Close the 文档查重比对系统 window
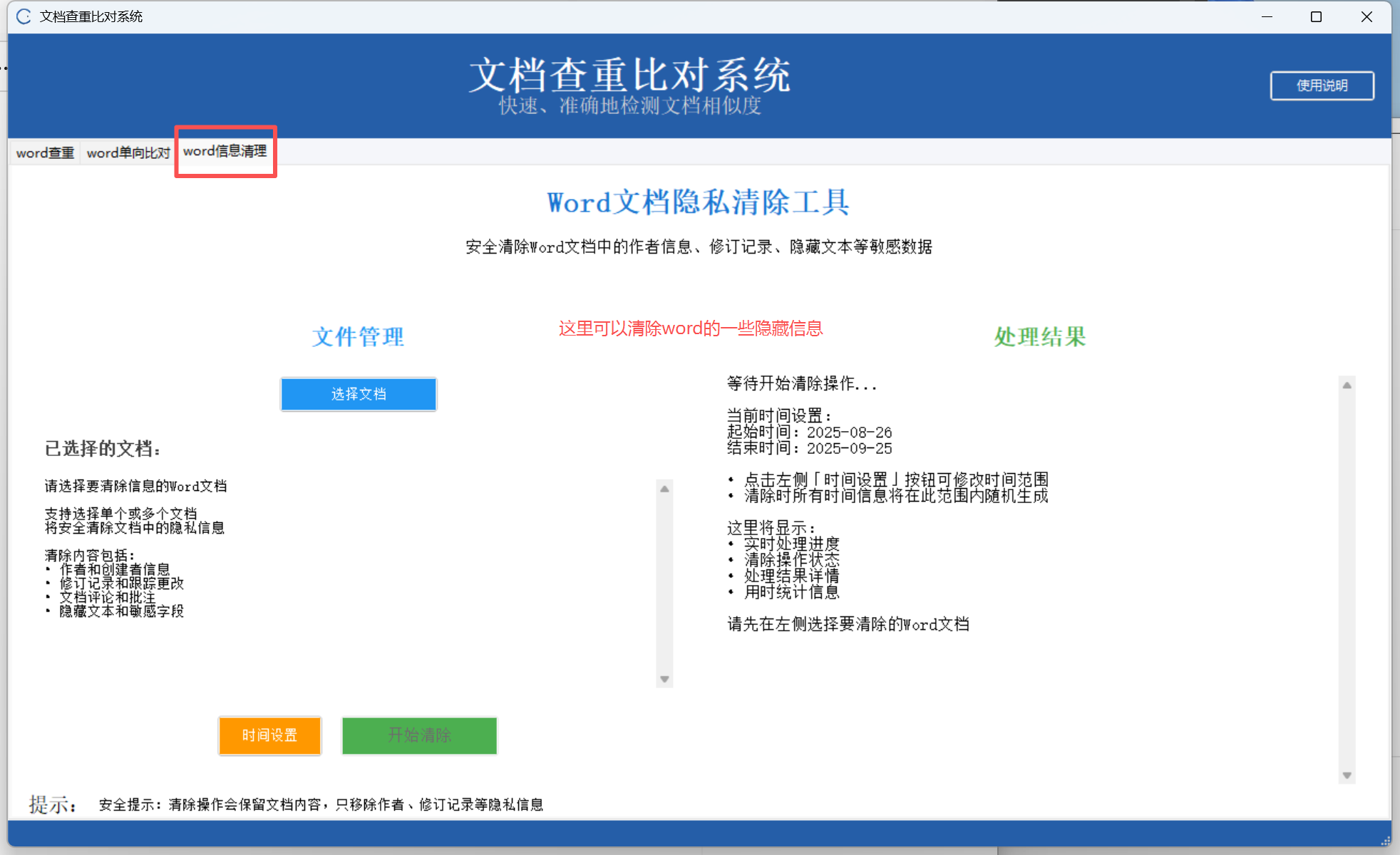Viewport: 1400px width, 855px height. point(1366,16)
